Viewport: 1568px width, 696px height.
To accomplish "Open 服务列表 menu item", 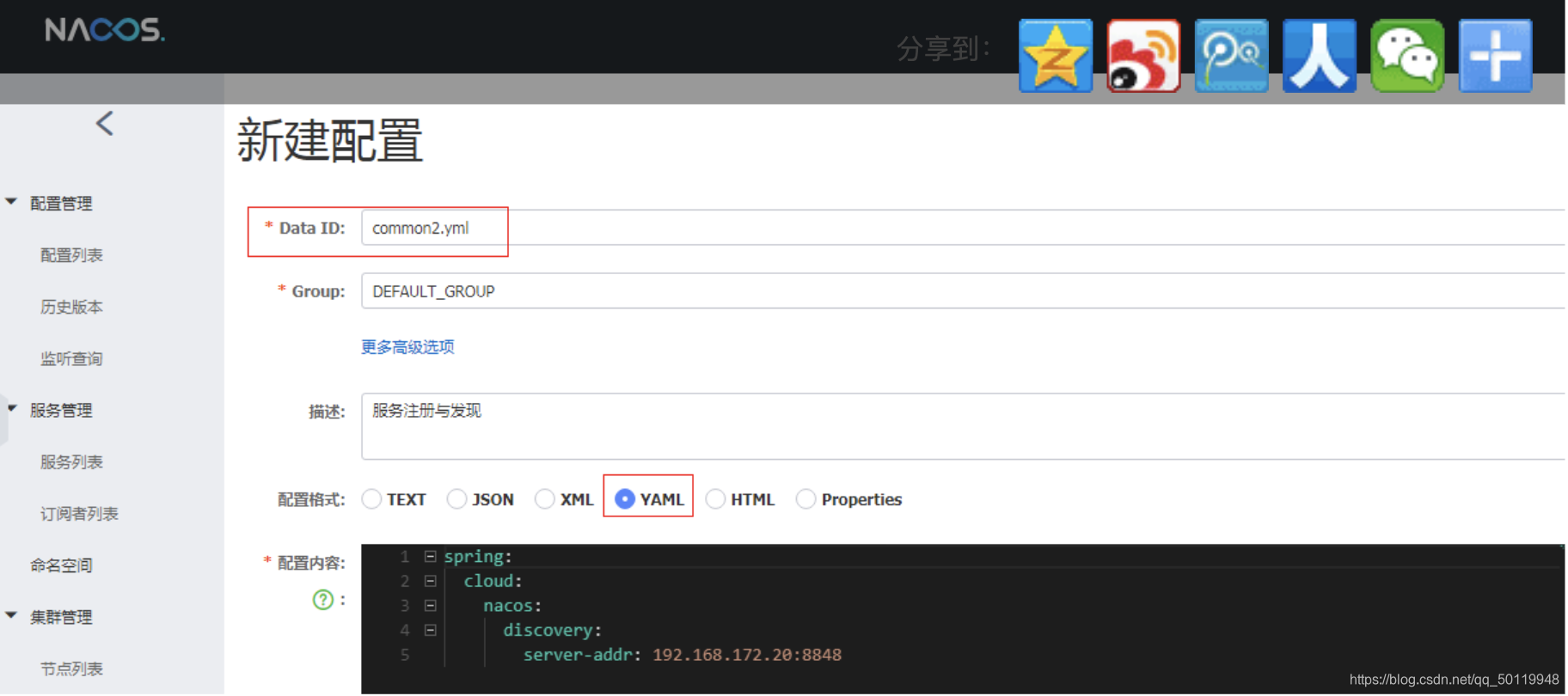I will (x=71, y=462).
